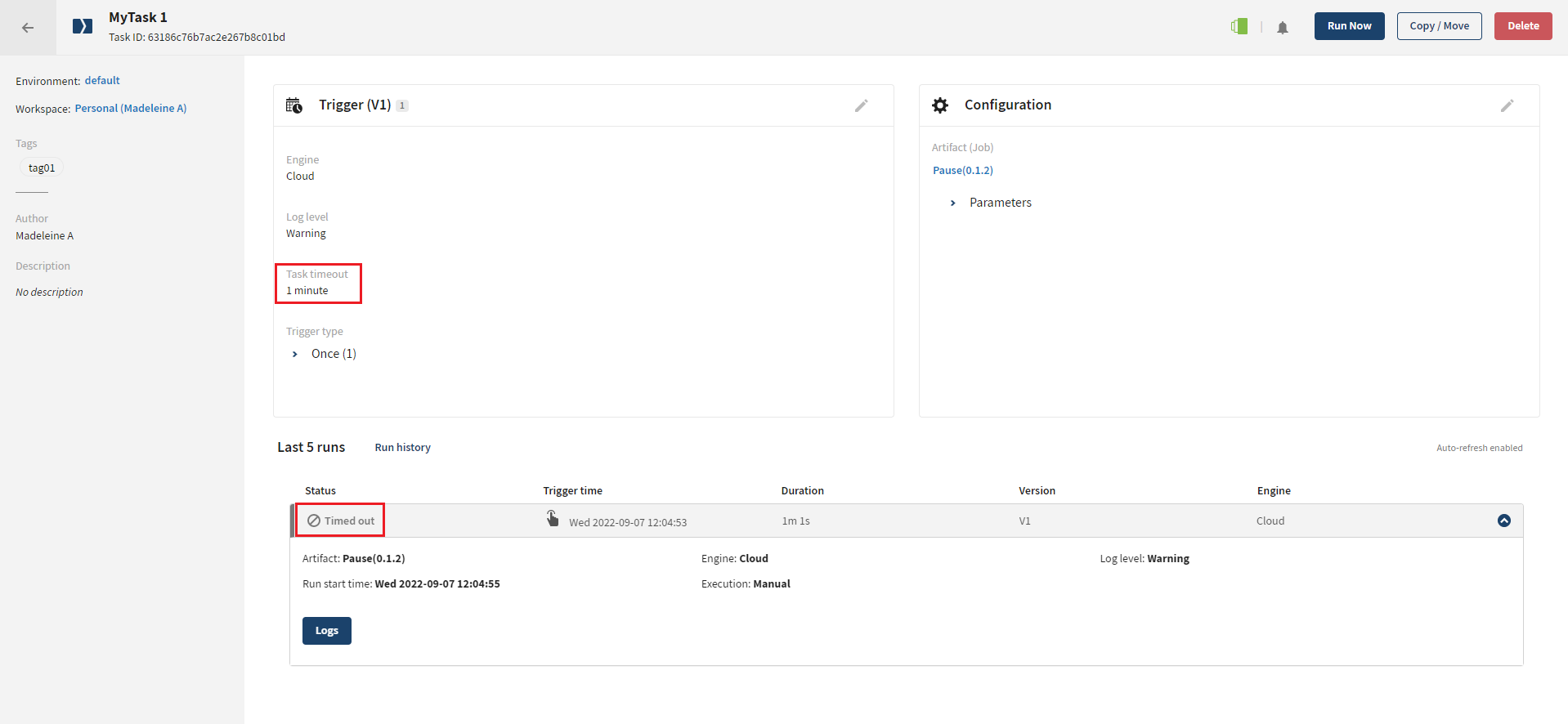This screenshot has height=724, width=1568.
Task: Expand the Once (1) trigger type
Action: coord(295,354)
